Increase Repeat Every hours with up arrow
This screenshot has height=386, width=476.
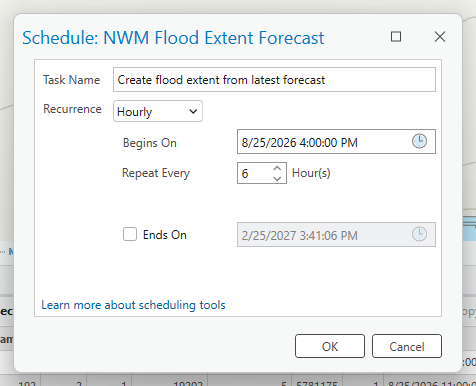coord(277,168)
